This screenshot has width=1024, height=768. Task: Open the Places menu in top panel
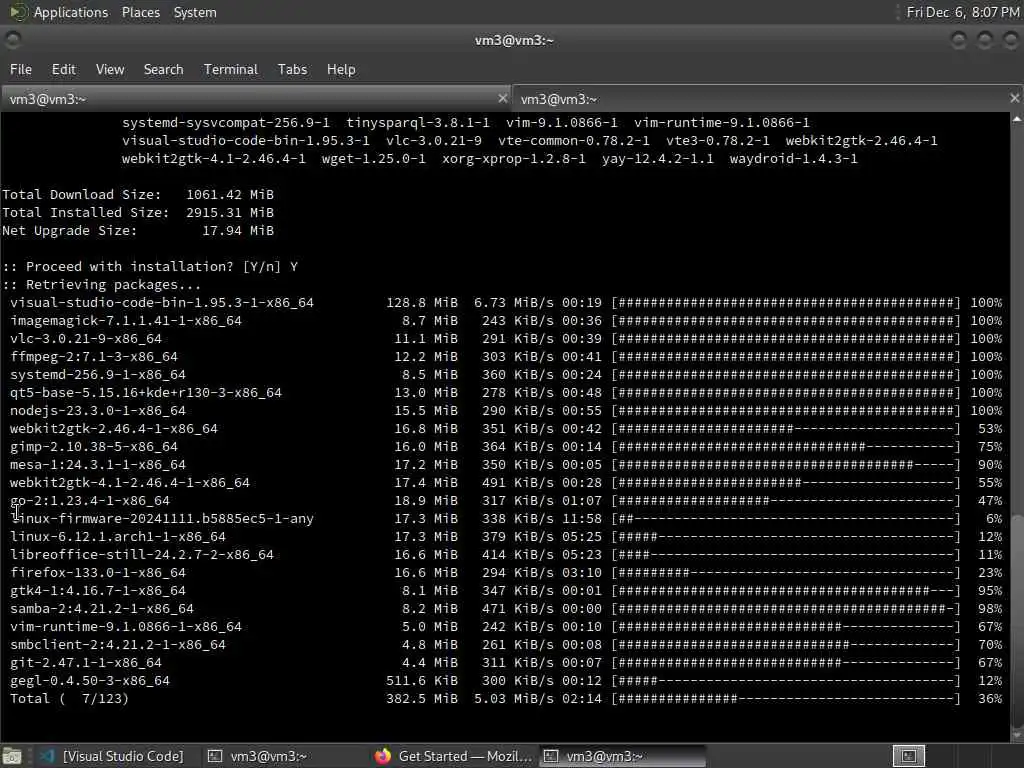click(140, 12)
